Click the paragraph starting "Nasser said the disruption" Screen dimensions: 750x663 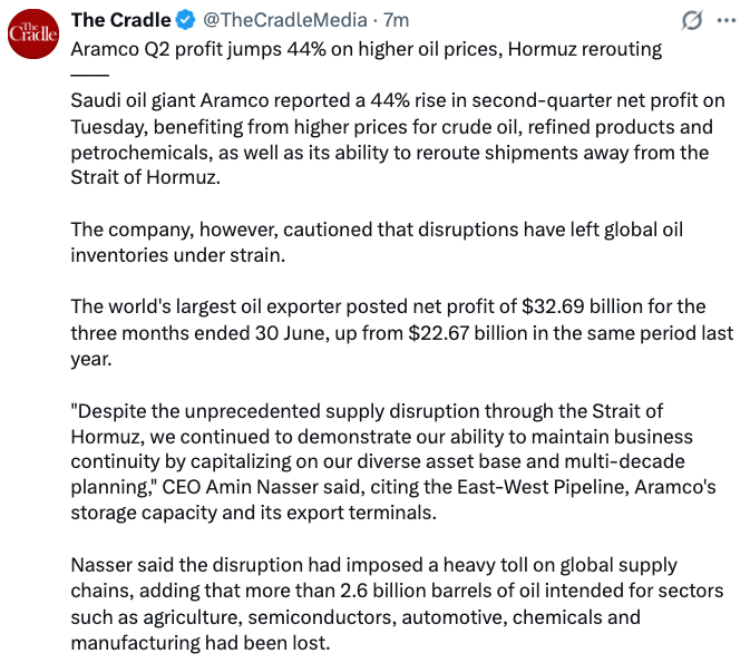click(397, 604)
